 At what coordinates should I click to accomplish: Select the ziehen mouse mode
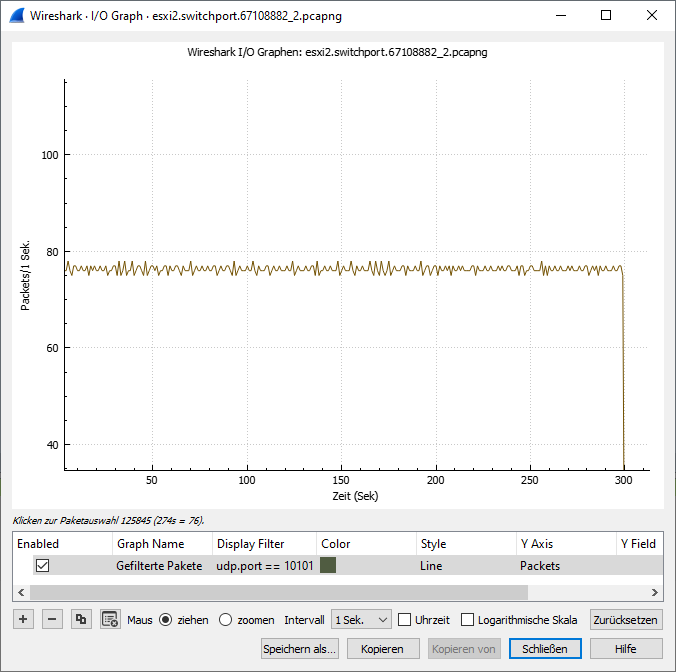click(166, 620)
